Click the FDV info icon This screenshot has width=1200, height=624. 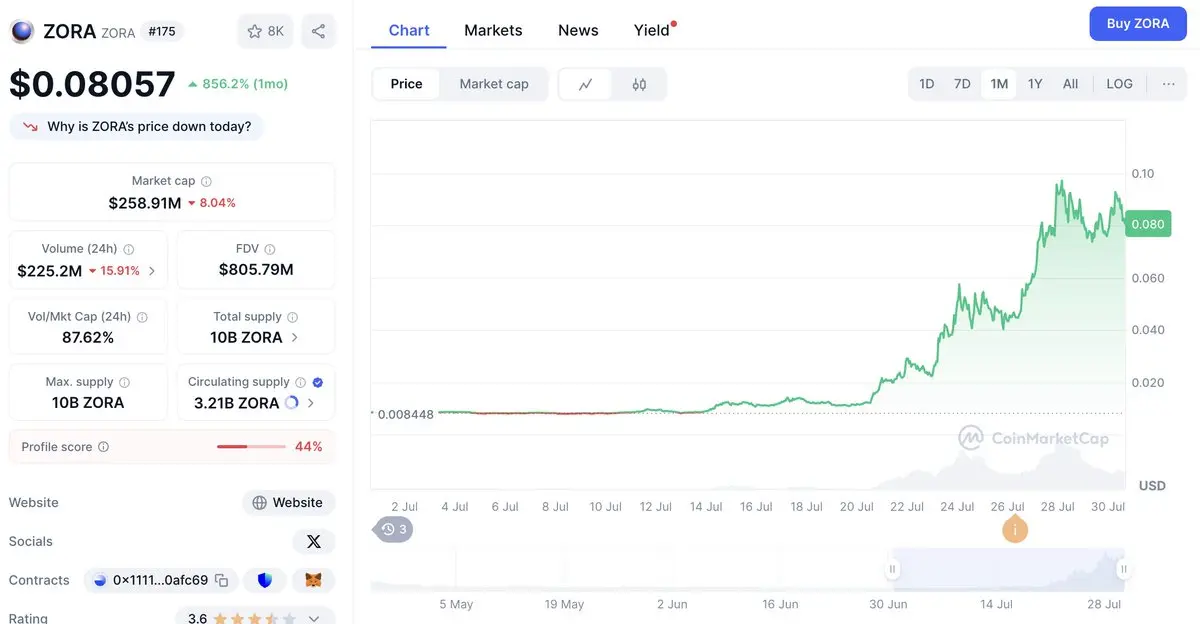(269, 249)
